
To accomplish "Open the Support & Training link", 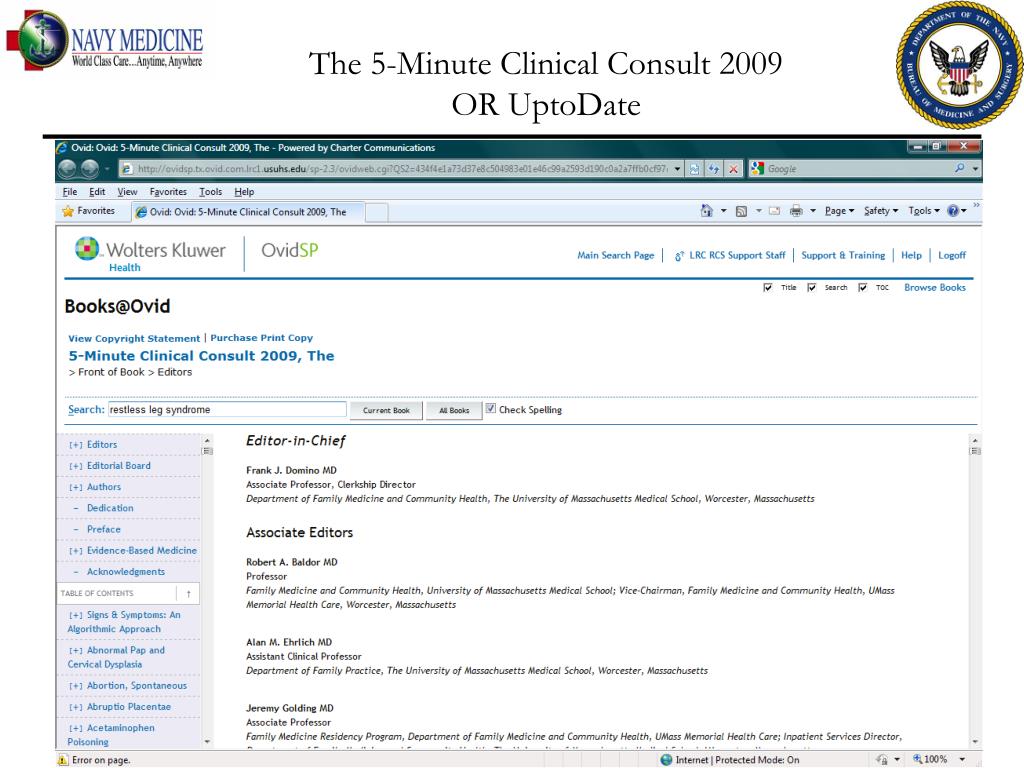I will tap(843, 255).
